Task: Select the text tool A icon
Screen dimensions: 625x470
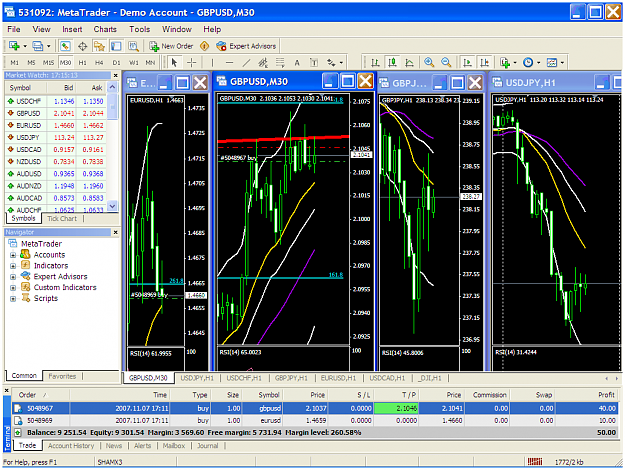Action: pyautogui.click(x=297, y=63)
